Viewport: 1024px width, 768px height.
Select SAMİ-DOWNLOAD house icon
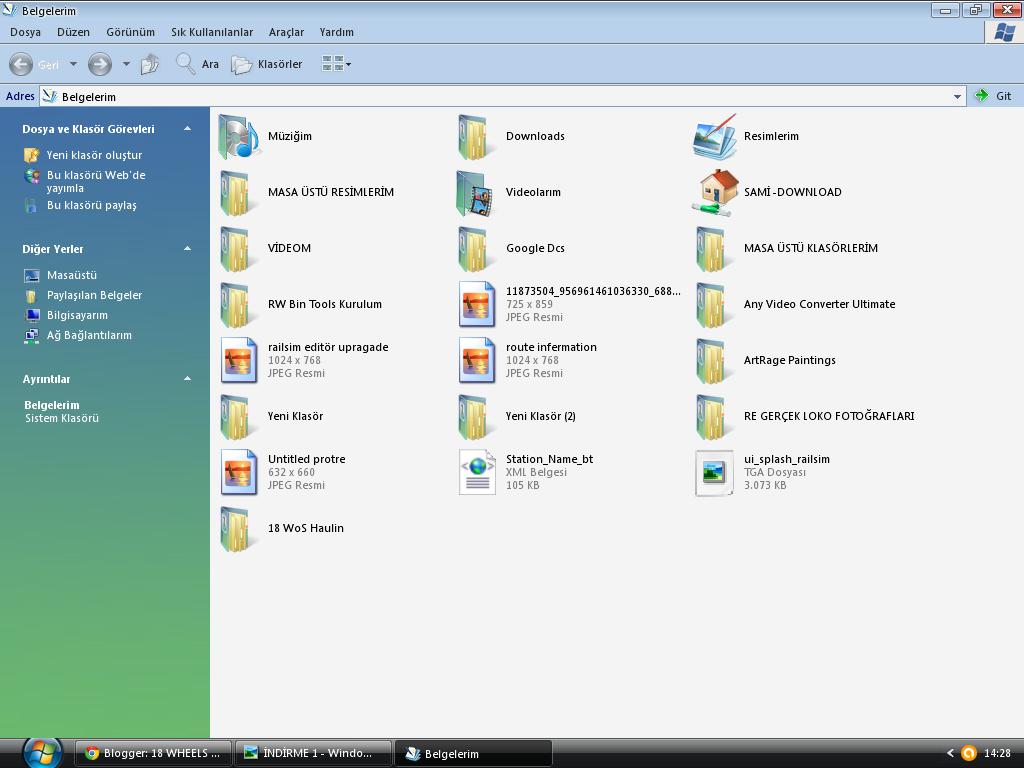[715, 193]
